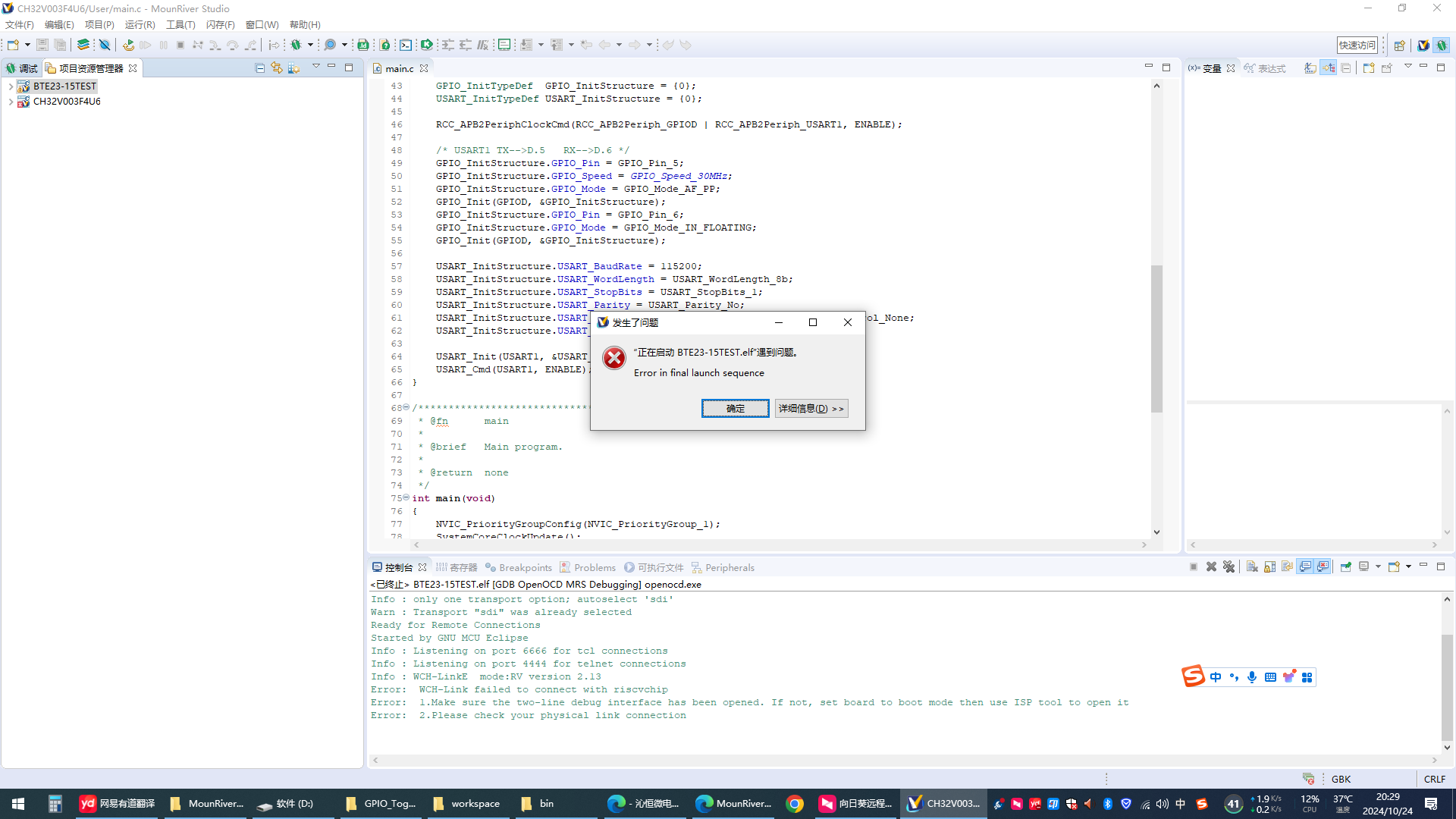Switch to the MounRiver C/C++ perspective icon
The image size is (1456, 819).
1423,45
